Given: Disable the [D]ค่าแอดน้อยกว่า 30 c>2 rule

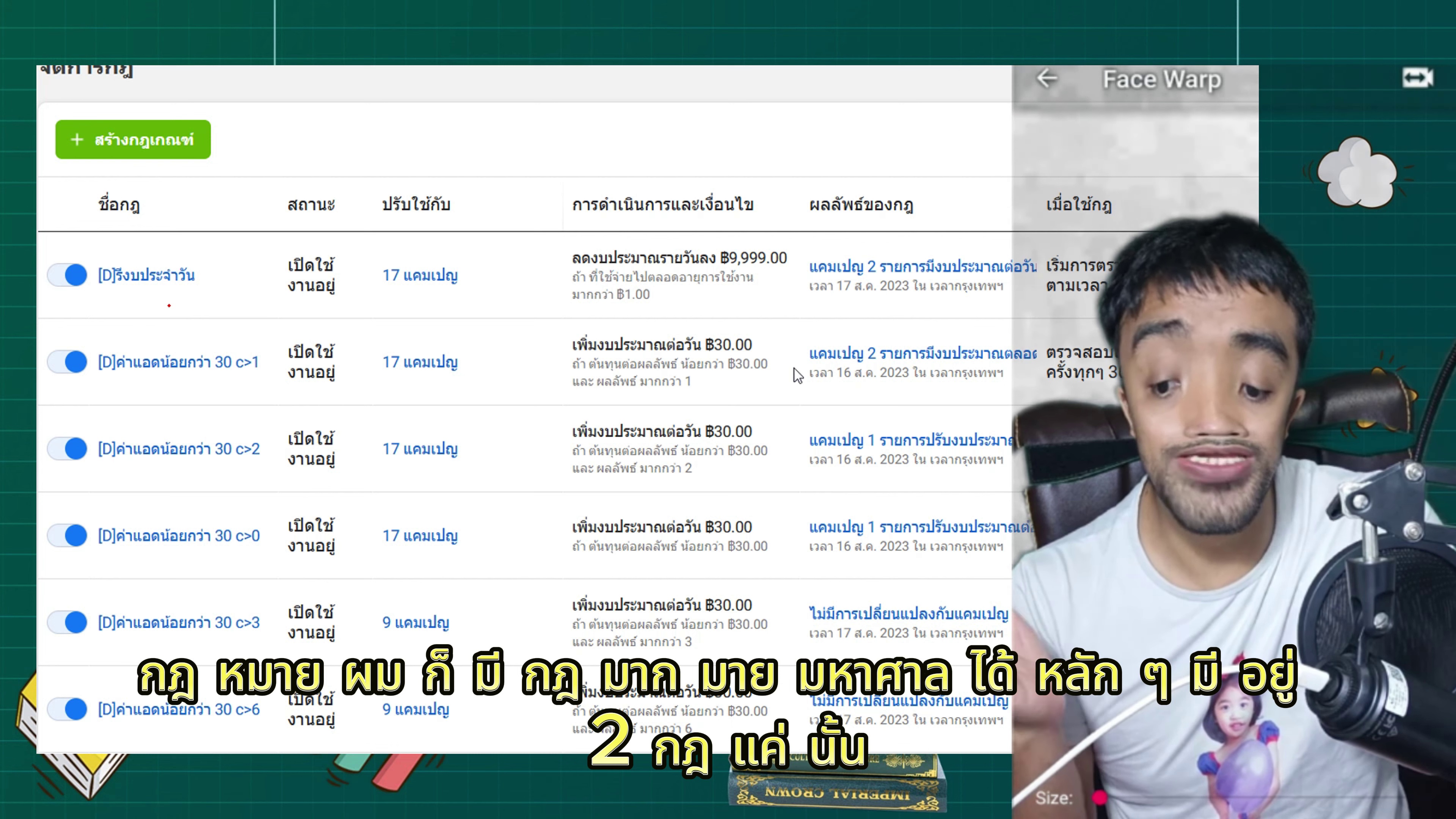Looking at the screenshot, I should pos(67,448).
